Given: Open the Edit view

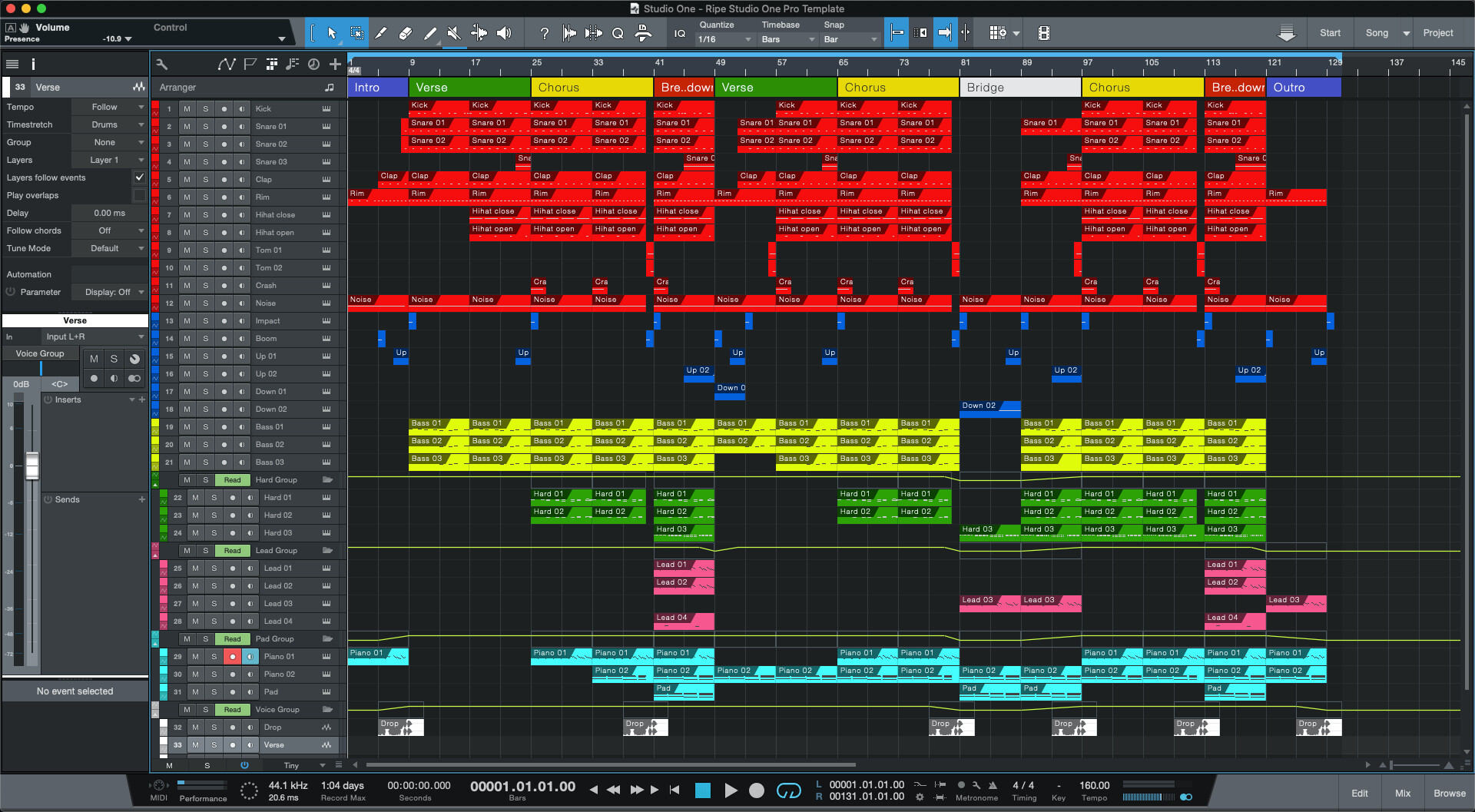Looking at the screenshot, I should tap(1360, 793).
